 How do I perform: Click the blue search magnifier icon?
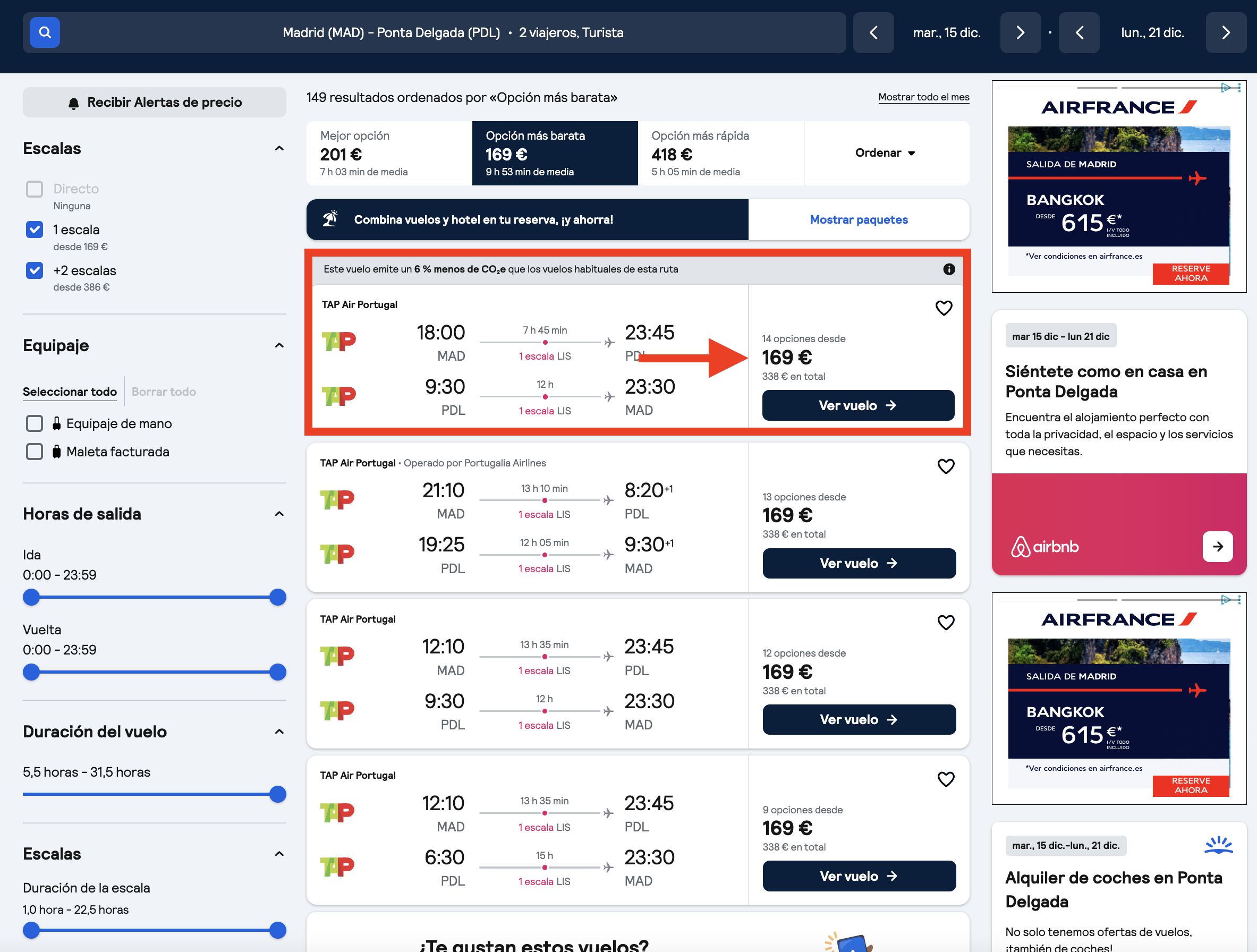(45, 32)
